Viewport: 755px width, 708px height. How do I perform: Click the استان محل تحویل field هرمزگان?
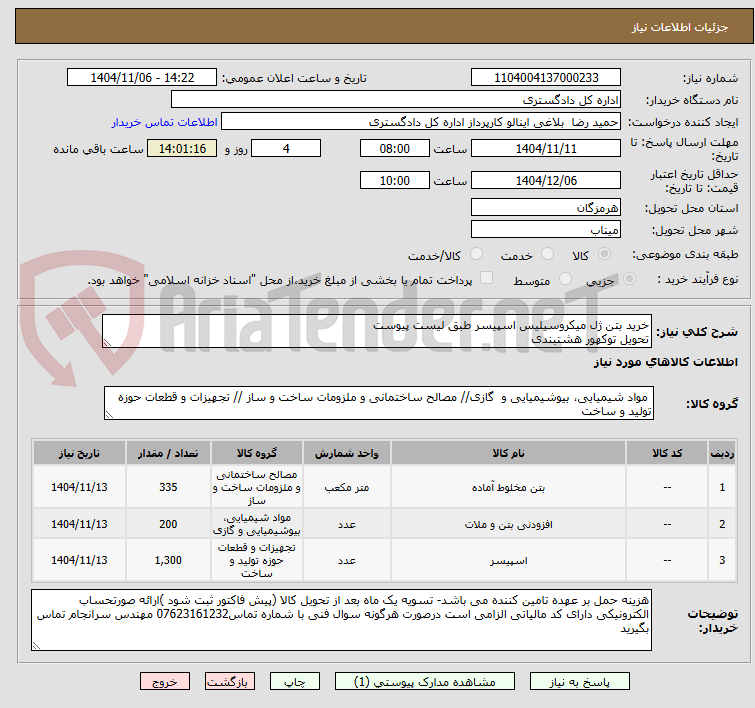(546, 208)
